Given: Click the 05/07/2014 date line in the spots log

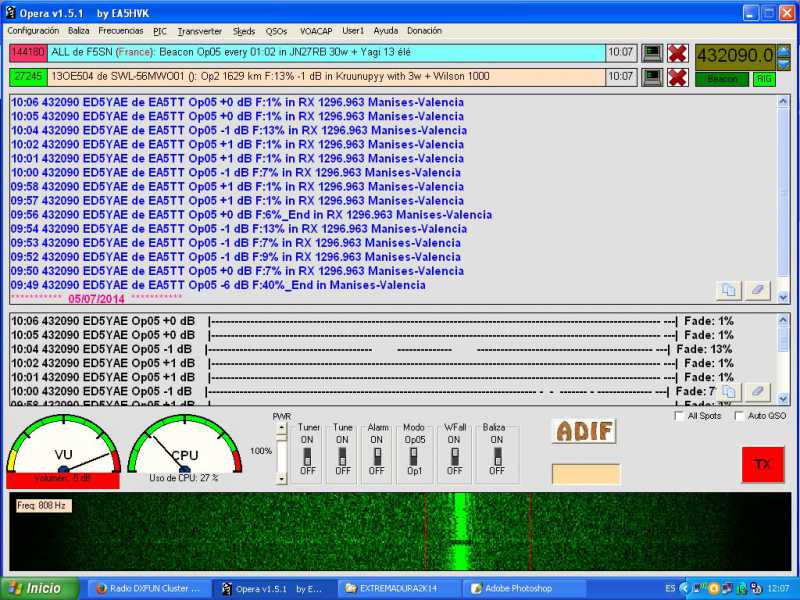Looking at the screenshot, I should (x=96, y=298).
